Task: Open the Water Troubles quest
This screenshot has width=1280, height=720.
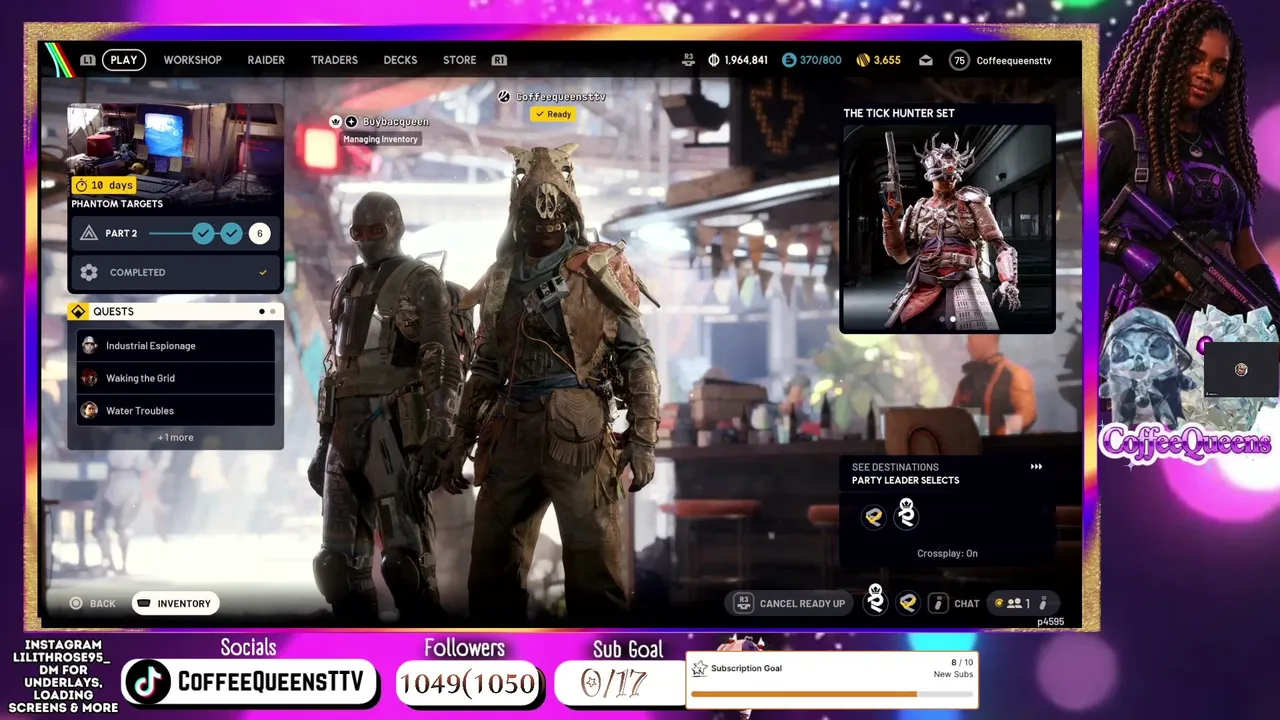Action: (x=176, y=410)
